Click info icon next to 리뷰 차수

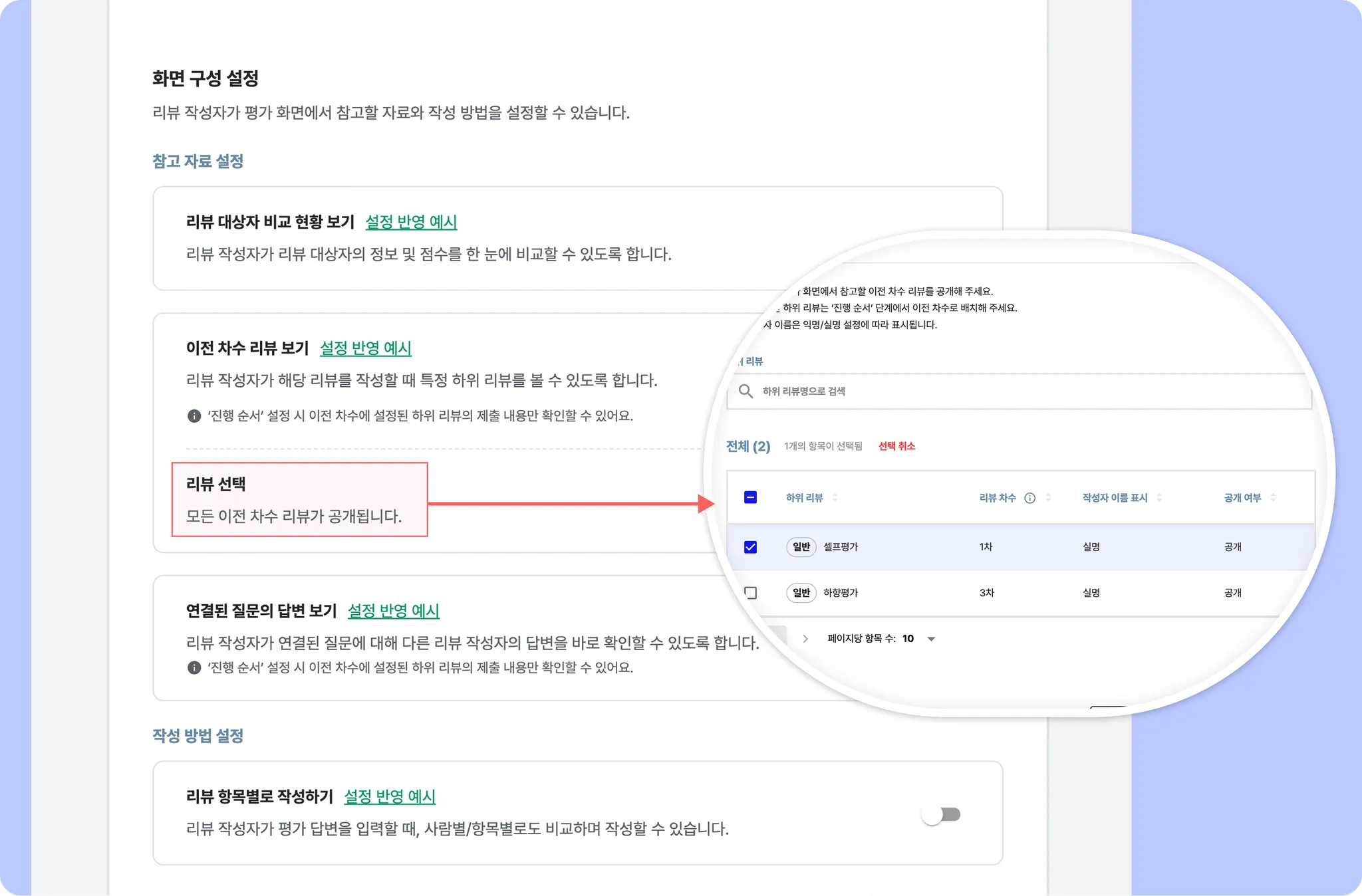1029,498
